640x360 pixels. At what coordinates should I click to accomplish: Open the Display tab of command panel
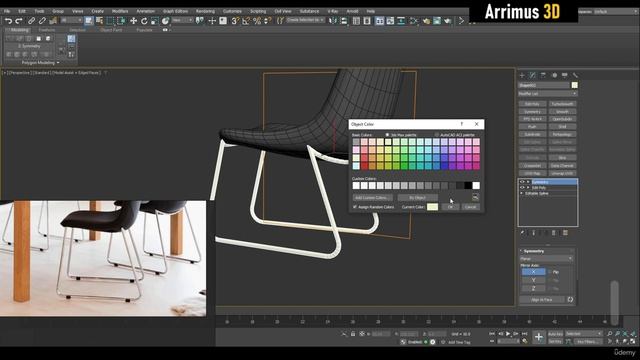[x=564, y=75]
